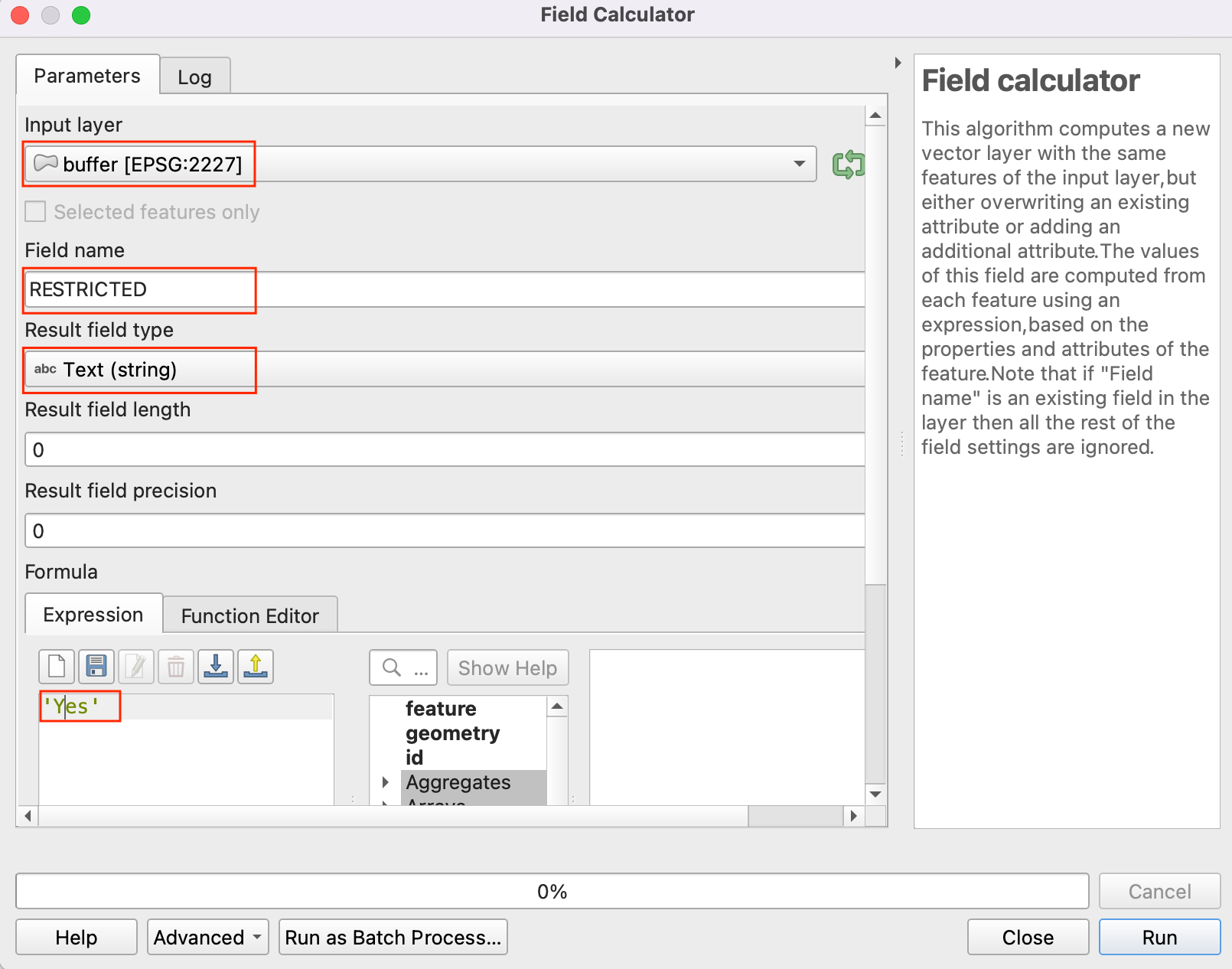Click inside the Field name input

(x=444, y=290)
